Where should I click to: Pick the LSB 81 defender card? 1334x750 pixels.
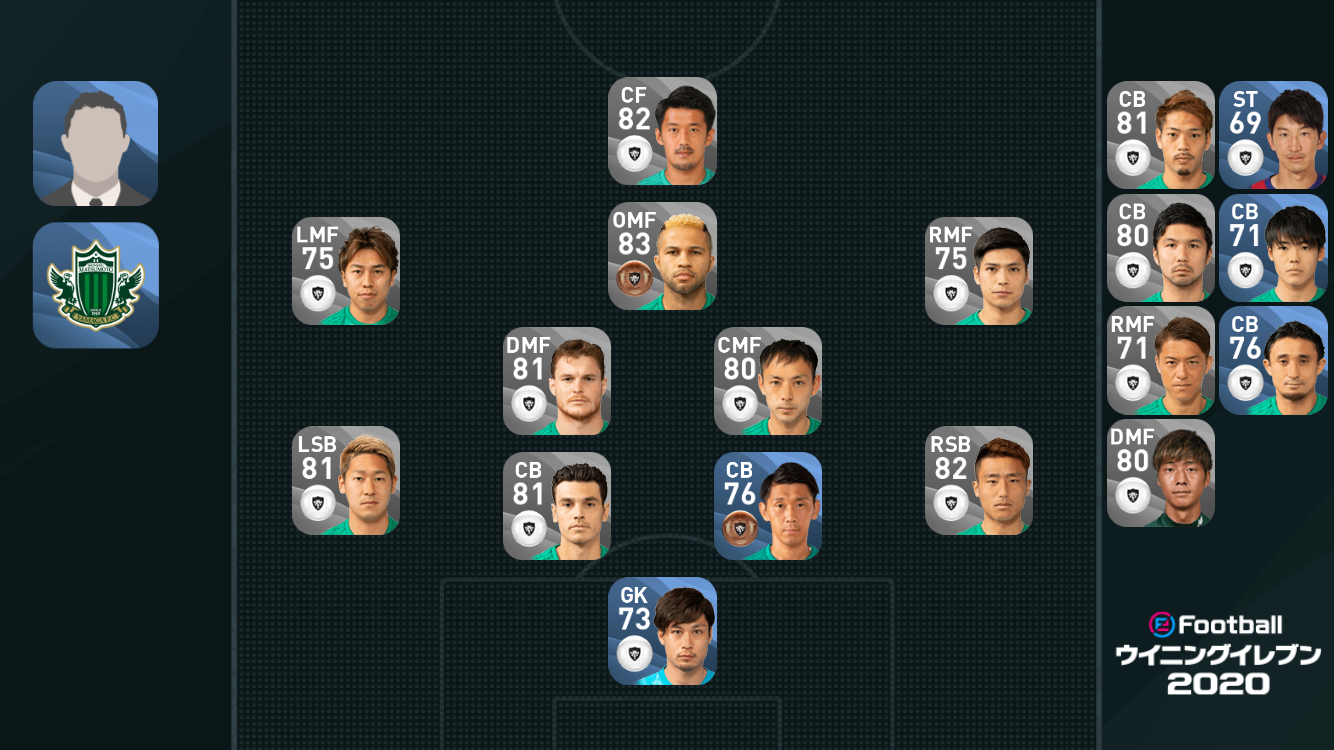[346, 481]
